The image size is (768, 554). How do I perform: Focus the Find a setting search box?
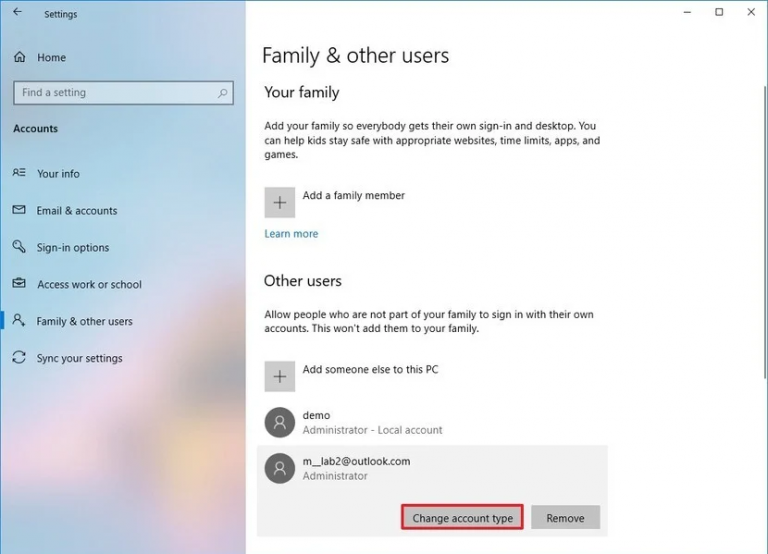[x=123, y=93]
